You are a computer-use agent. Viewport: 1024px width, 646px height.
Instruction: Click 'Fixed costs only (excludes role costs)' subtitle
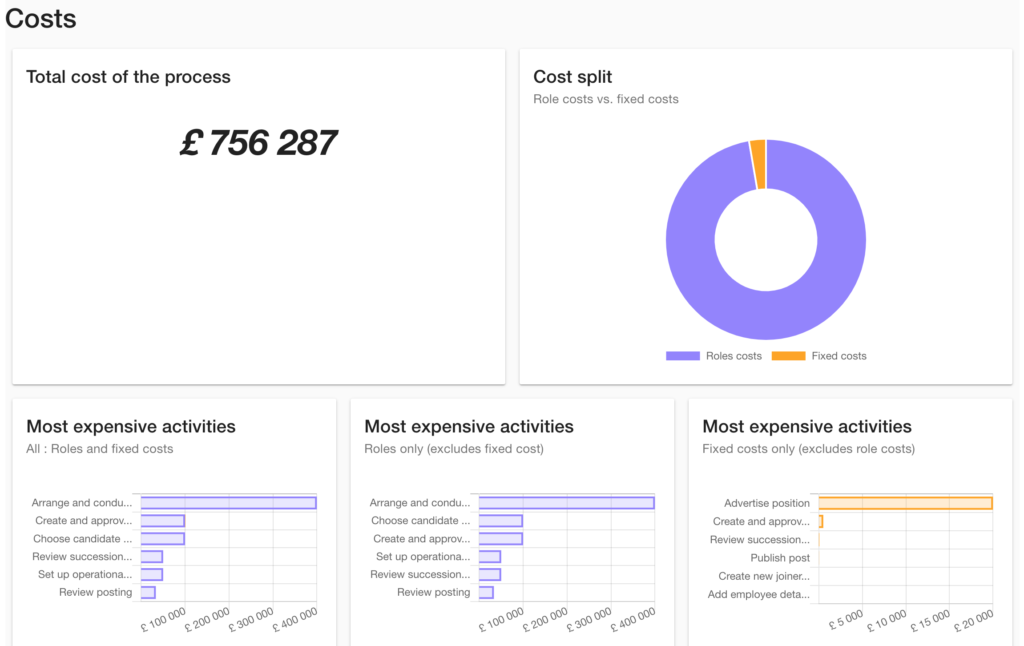(808, 449)
